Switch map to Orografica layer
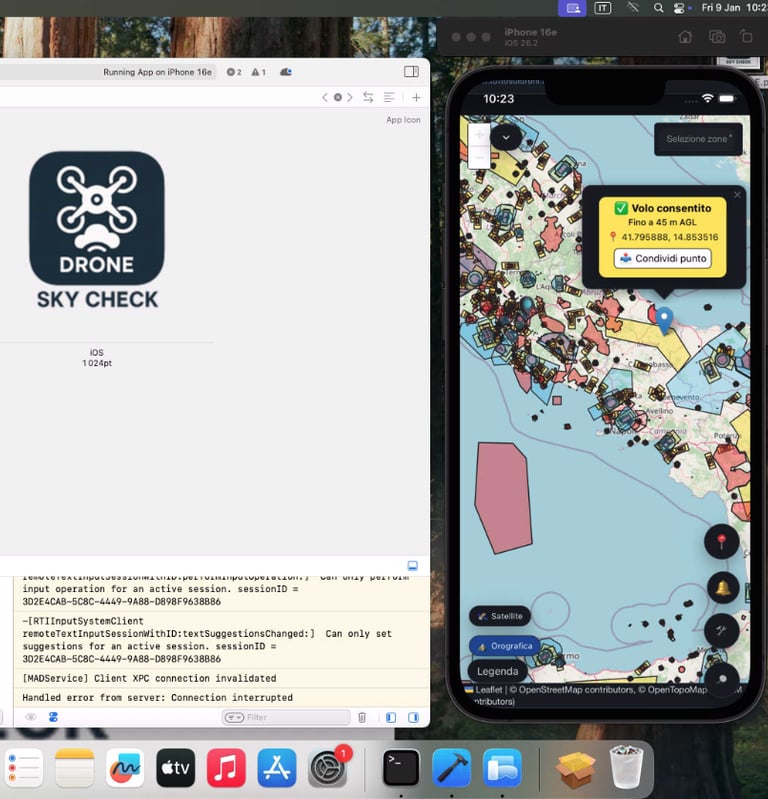This screenshot has width=768, height=799. (505, 646)
